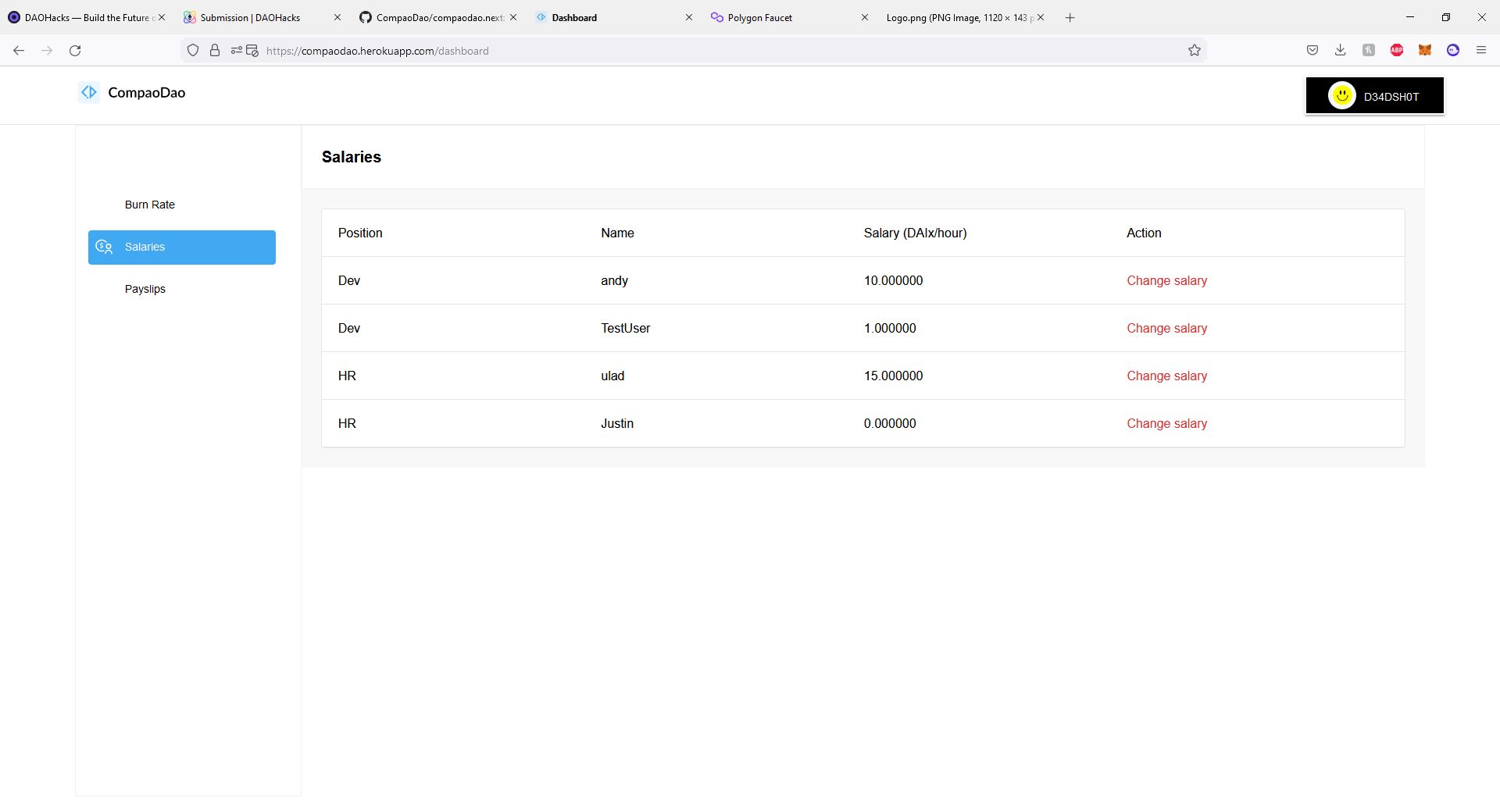The width and height of the screenshot is (1500, 812).
Task: Open the Firefox hamburger menu
Action: 1481,51
